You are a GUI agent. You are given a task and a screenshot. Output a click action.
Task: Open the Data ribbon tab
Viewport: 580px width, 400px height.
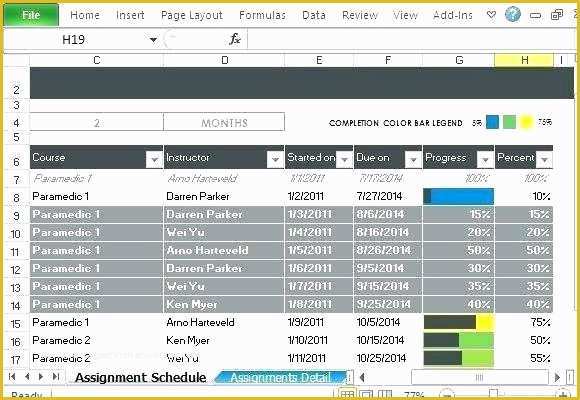tap(314, 15)
